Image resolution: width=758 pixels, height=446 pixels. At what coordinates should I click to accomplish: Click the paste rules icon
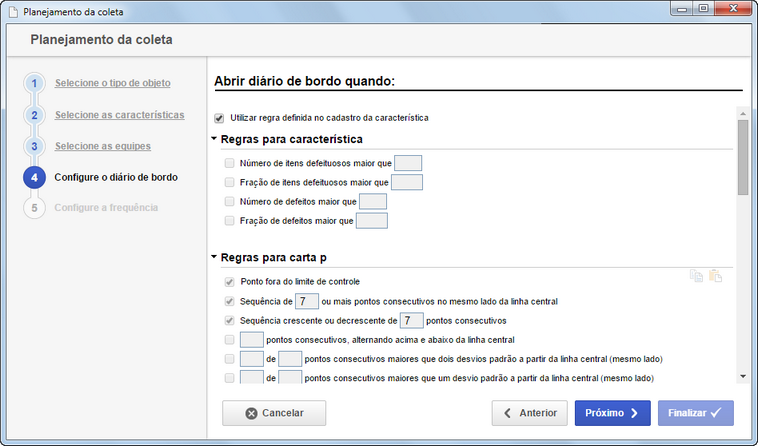tap(715, 276)
